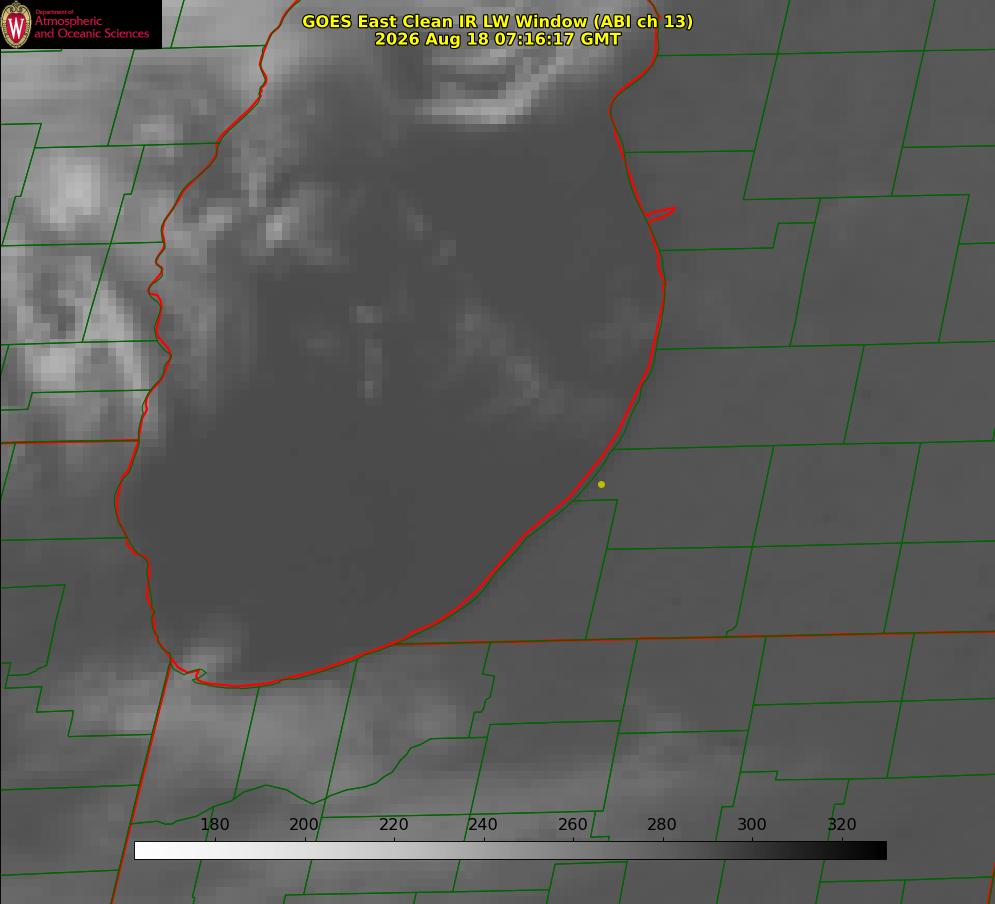The height and width of the screenshot is (904, 995).
Task: Click the small 'Department of' text
Action: click(54, 12)
